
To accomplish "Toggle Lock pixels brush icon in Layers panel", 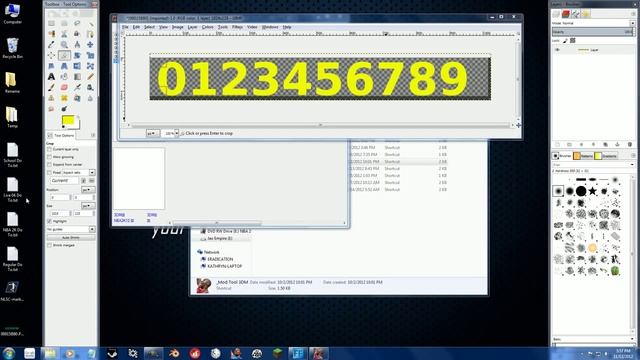I will (565, 41).
